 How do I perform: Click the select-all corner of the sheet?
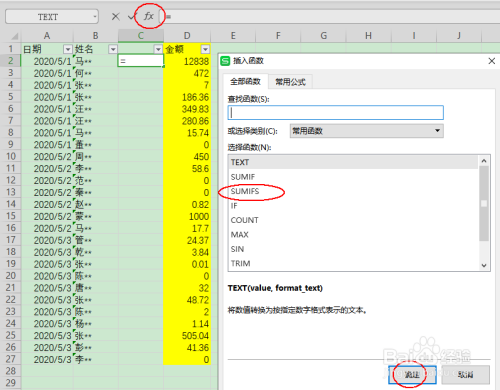tap(14, 36)
